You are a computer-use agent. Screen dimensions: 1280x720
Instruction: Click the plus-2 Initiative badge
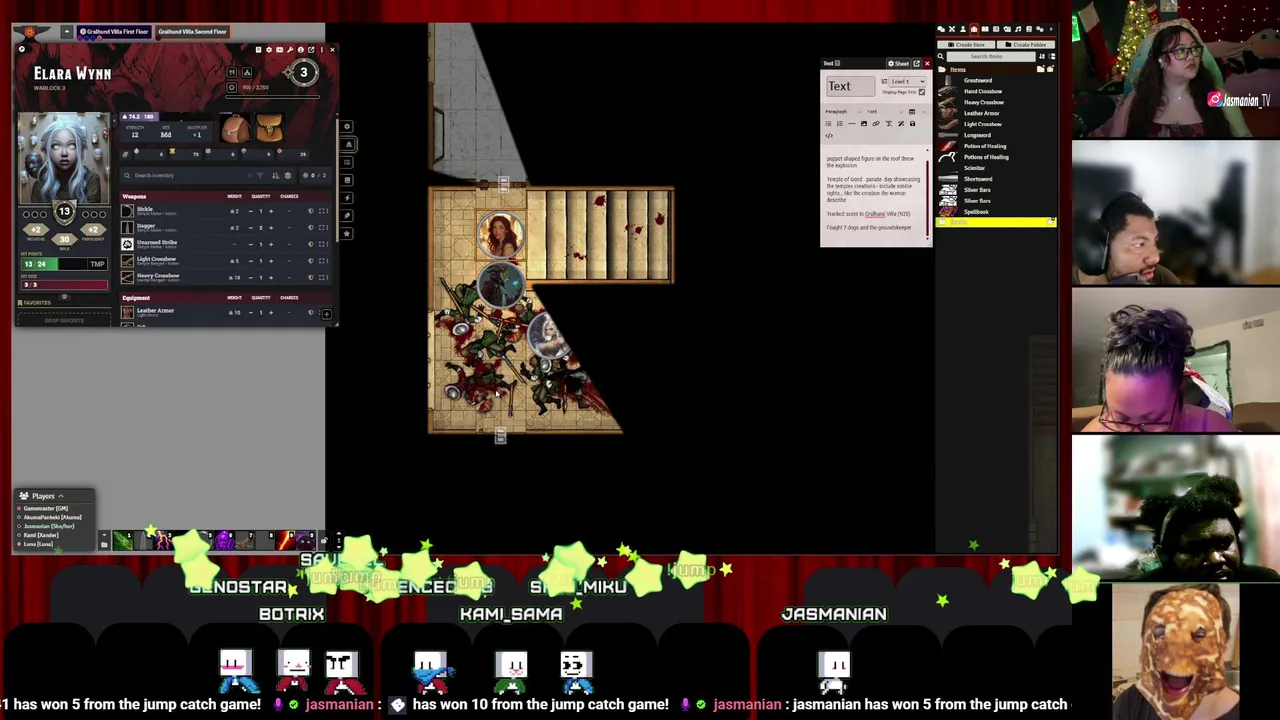35,229
